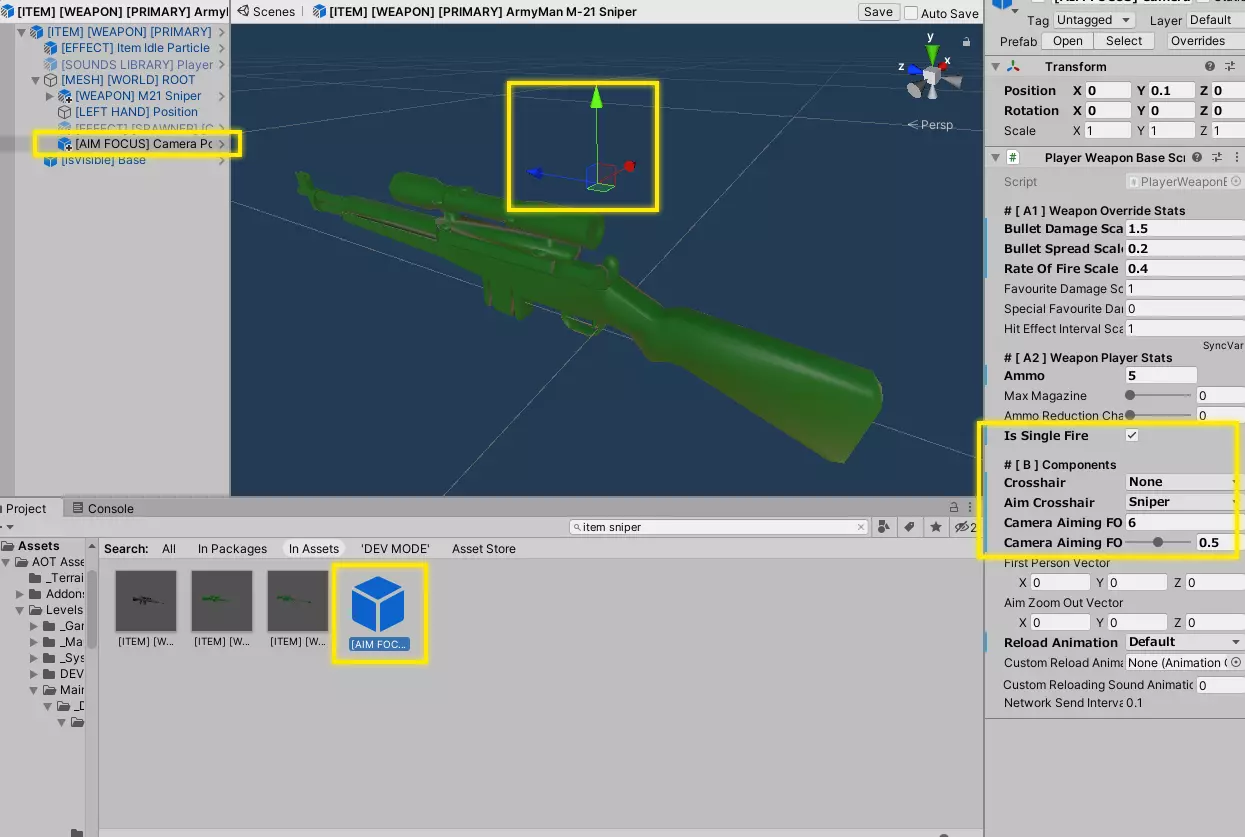Clear the Project search field
Viewport: 1245px width, 837px height.
coord(860,527)
